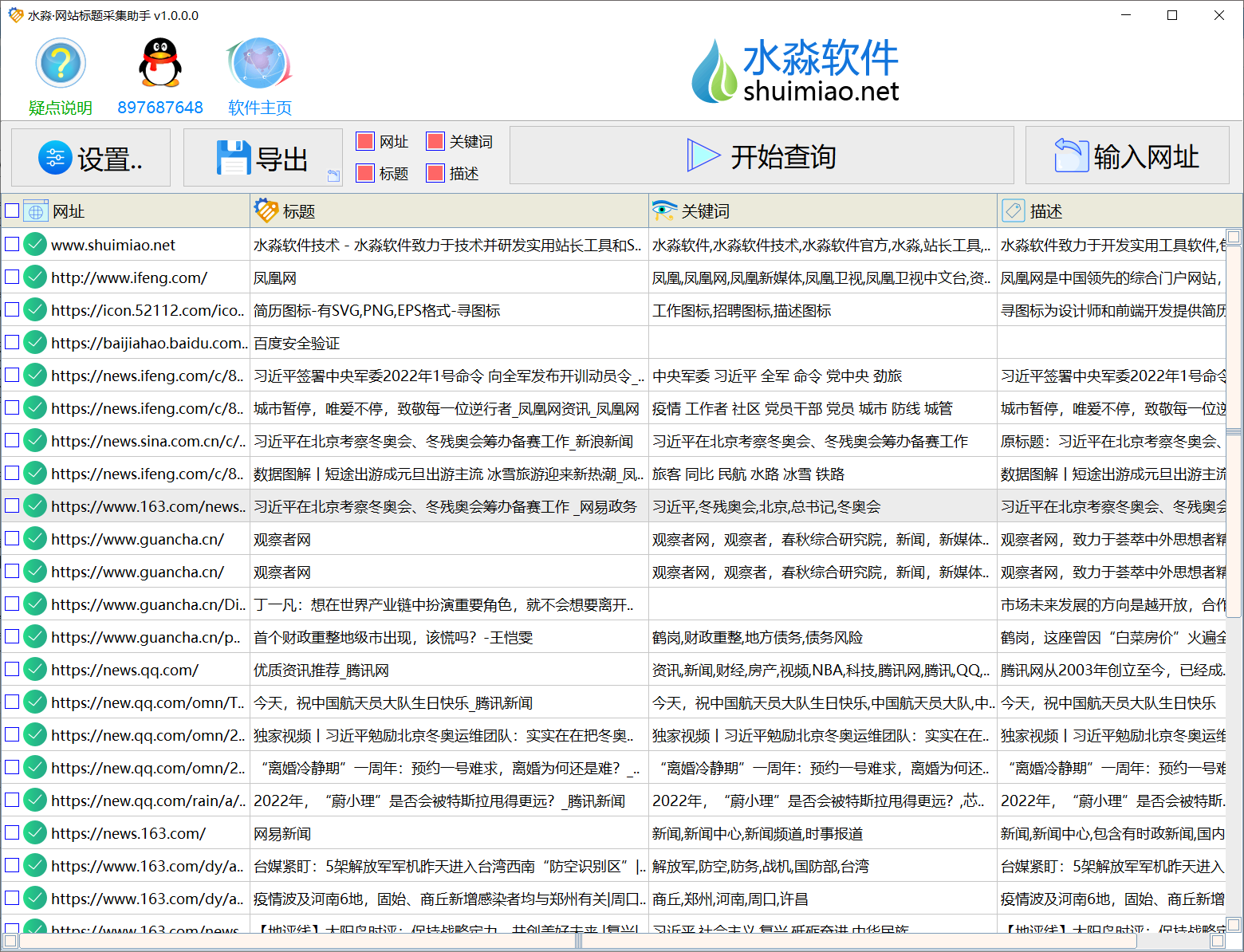The height and width of the screenshot is (952, 1244).
Task: Click green status icon for new.qq.com/omn/T row
Action: click(x=35, y=702)
